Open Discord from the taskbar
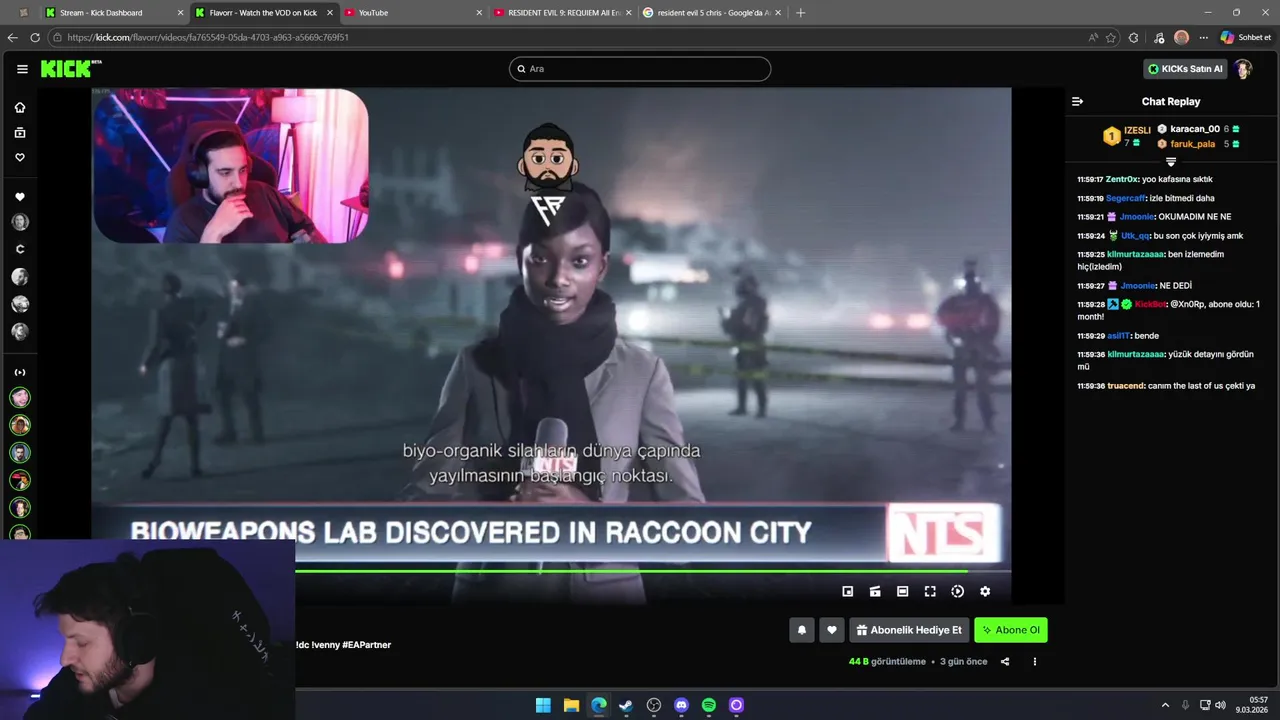This screenshot has height=720, width=1280. click(x=681, y=705)
